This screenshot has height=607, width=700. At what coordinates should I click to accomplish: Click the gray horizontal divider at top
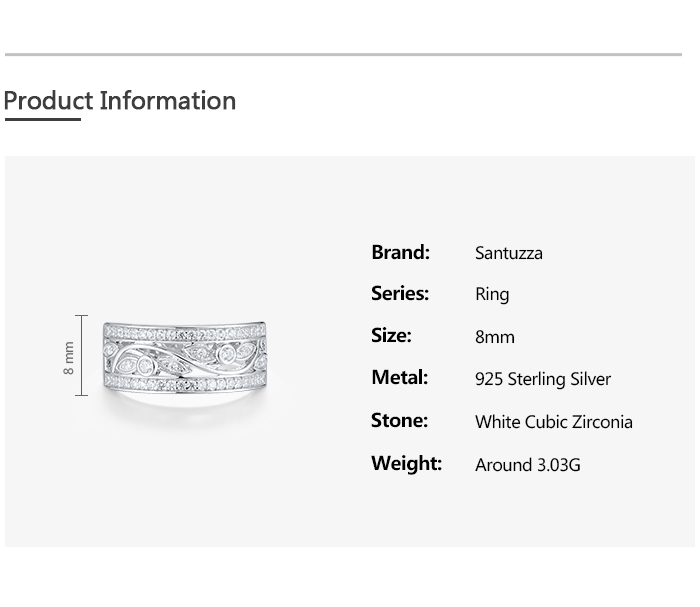tap(343, 55)
